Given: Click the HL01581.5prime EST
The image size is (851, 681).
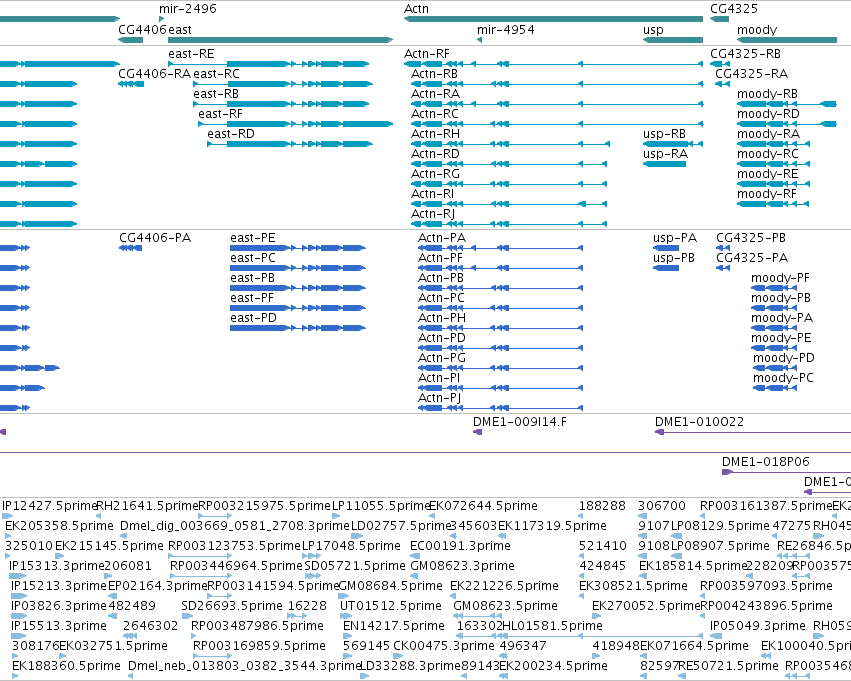Looking at the screenshot, I should [603, 636].
